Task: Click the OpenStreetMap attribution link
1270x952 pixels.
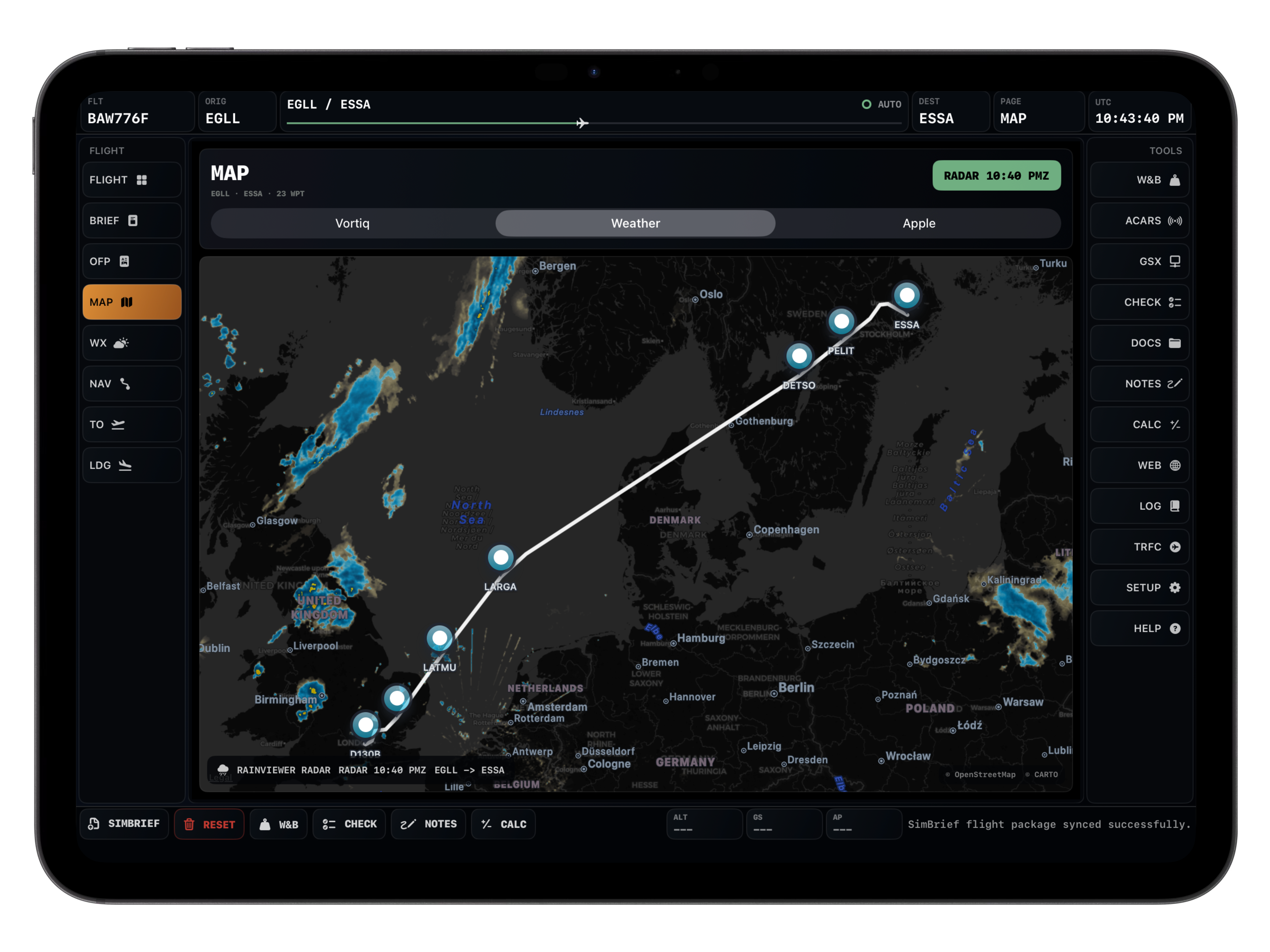Action: click(981, 775)
